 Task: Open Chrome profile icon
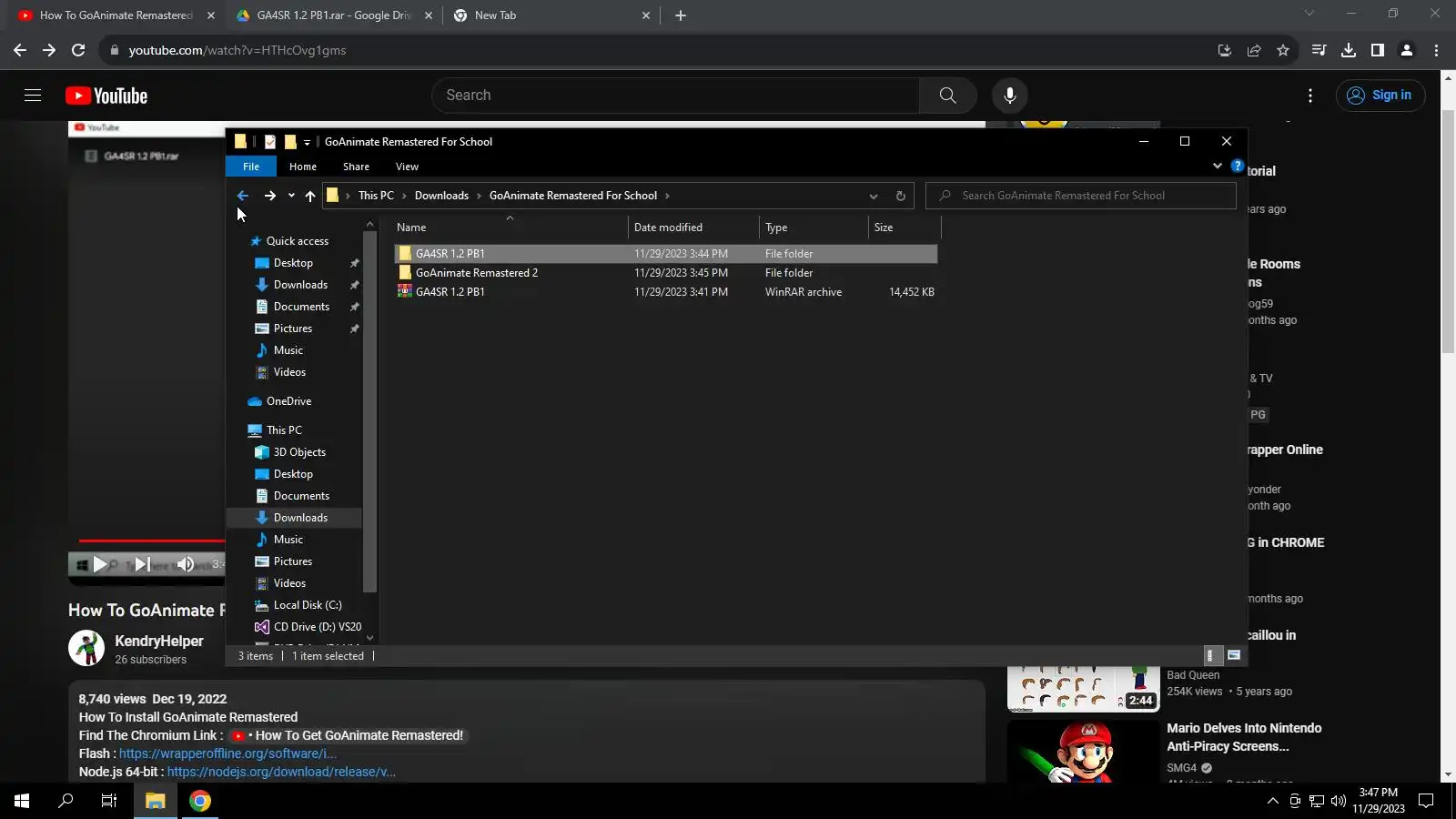tap(1407, 50)
